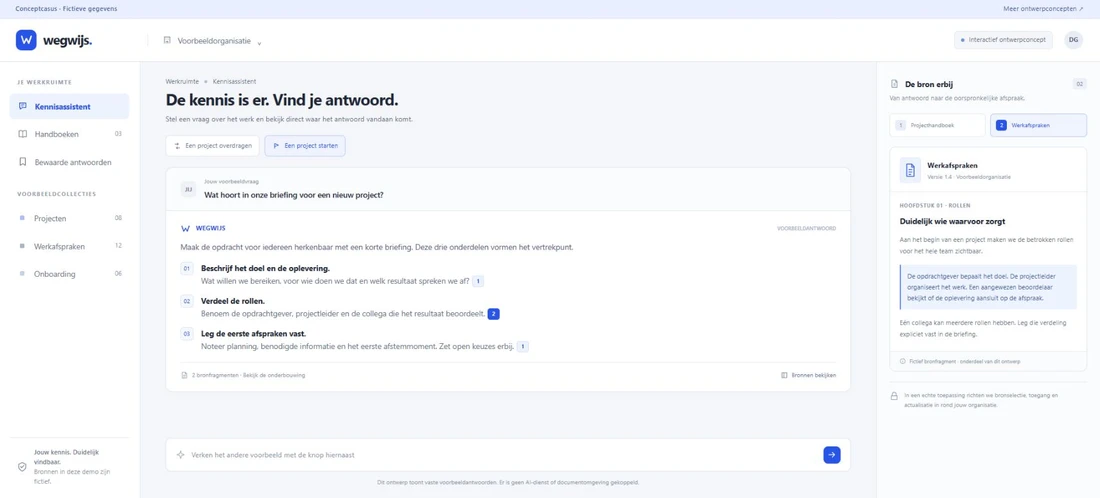This screenshot has height=498, width=1100.
Task: Open Handboeken in sidebar
Action: click(x=69, y=134)
